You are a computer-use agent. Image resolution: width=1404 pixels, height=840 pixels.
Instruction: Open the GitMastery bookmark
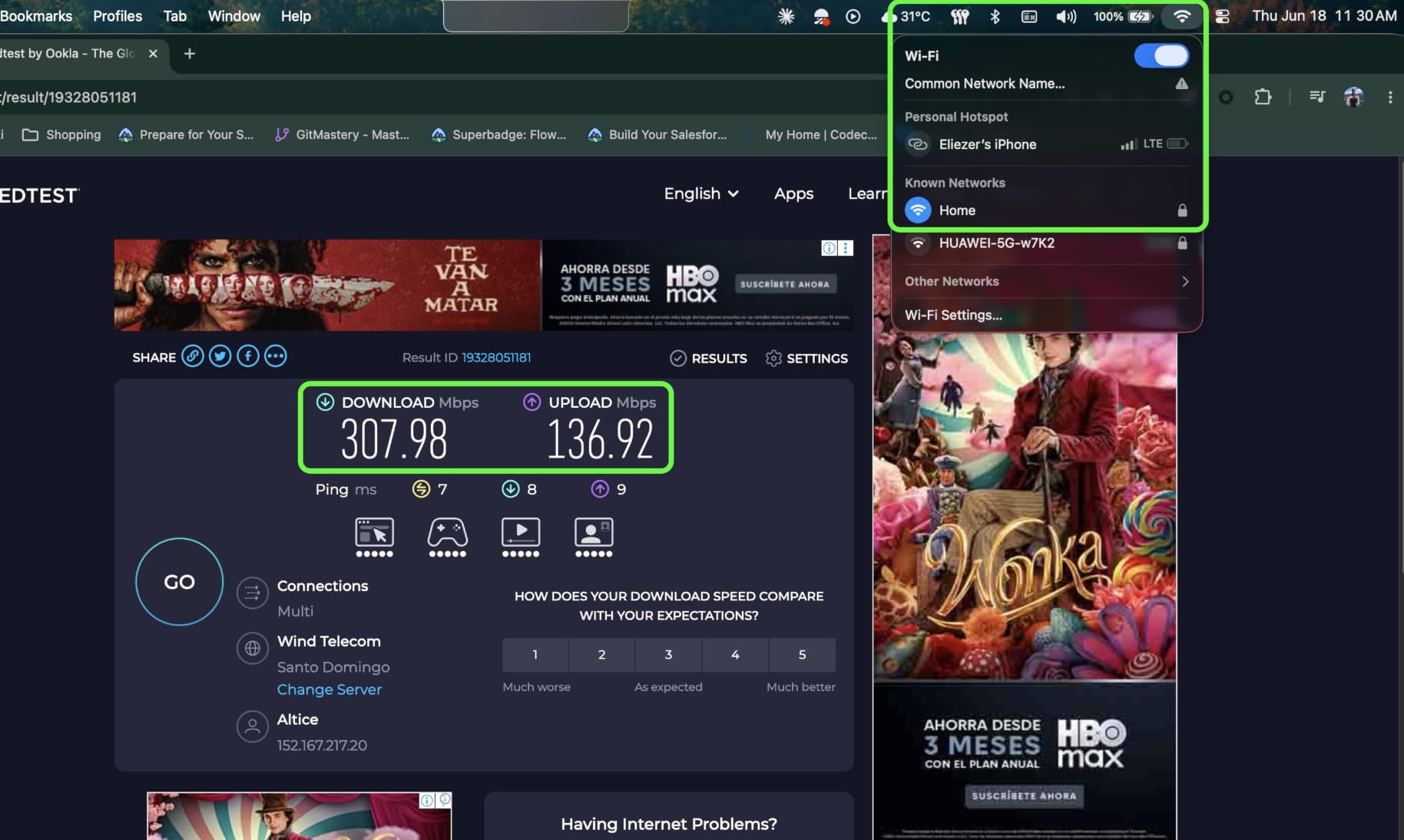(342, 134)
